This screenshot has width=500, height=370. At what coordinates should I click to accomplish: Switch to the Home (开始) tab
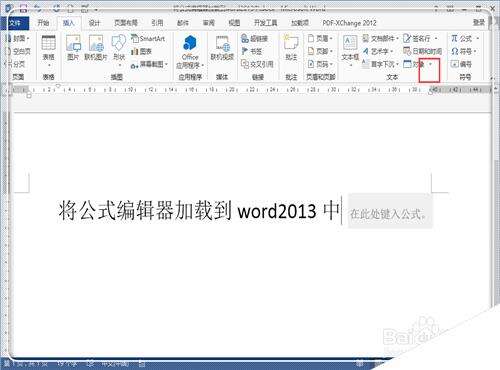[x=43, y=23]
